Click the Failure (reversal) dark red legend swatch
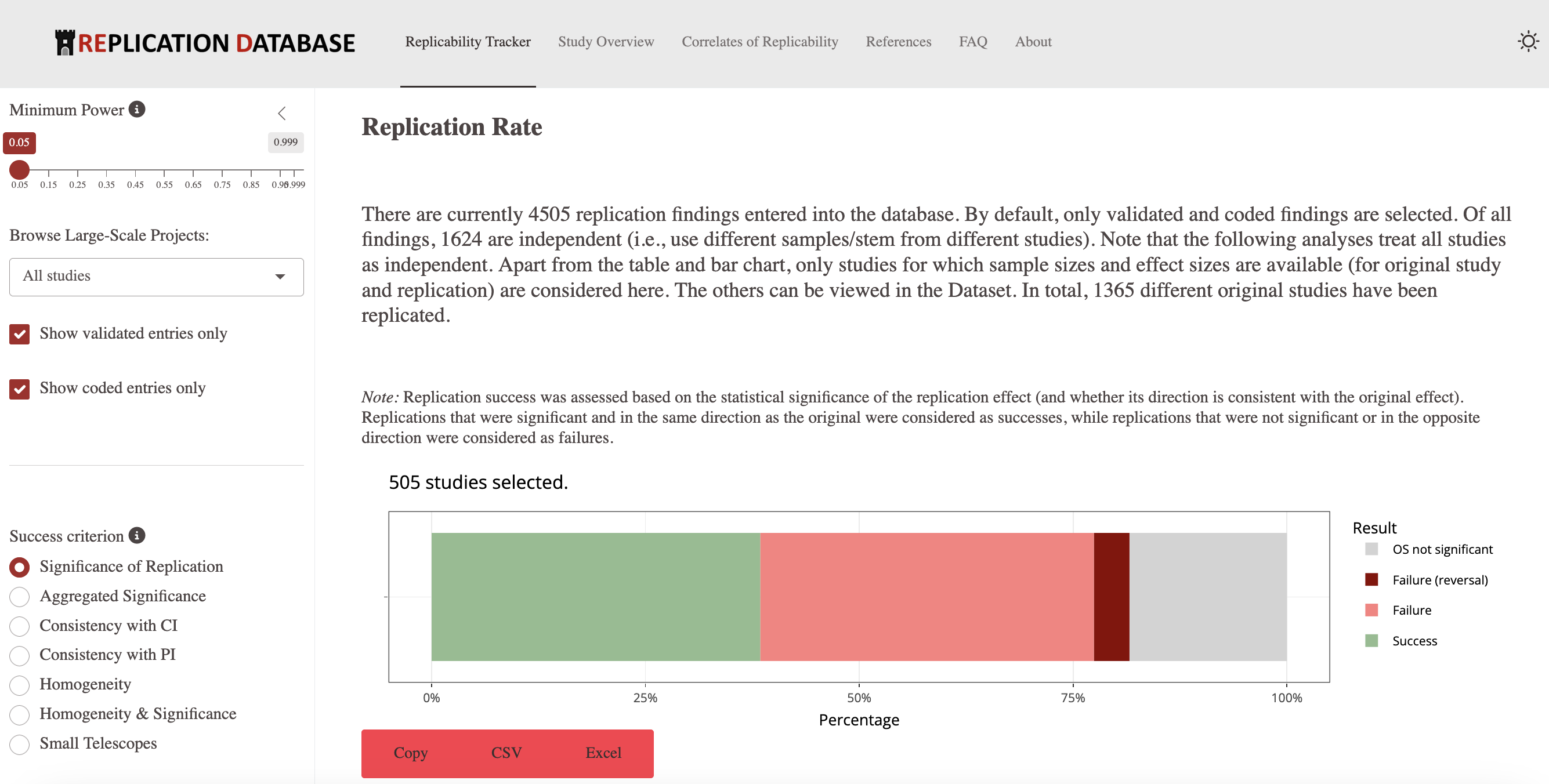Viewport: 1549px width, 784px height. pyautogui.click(x=1371, y=579)
